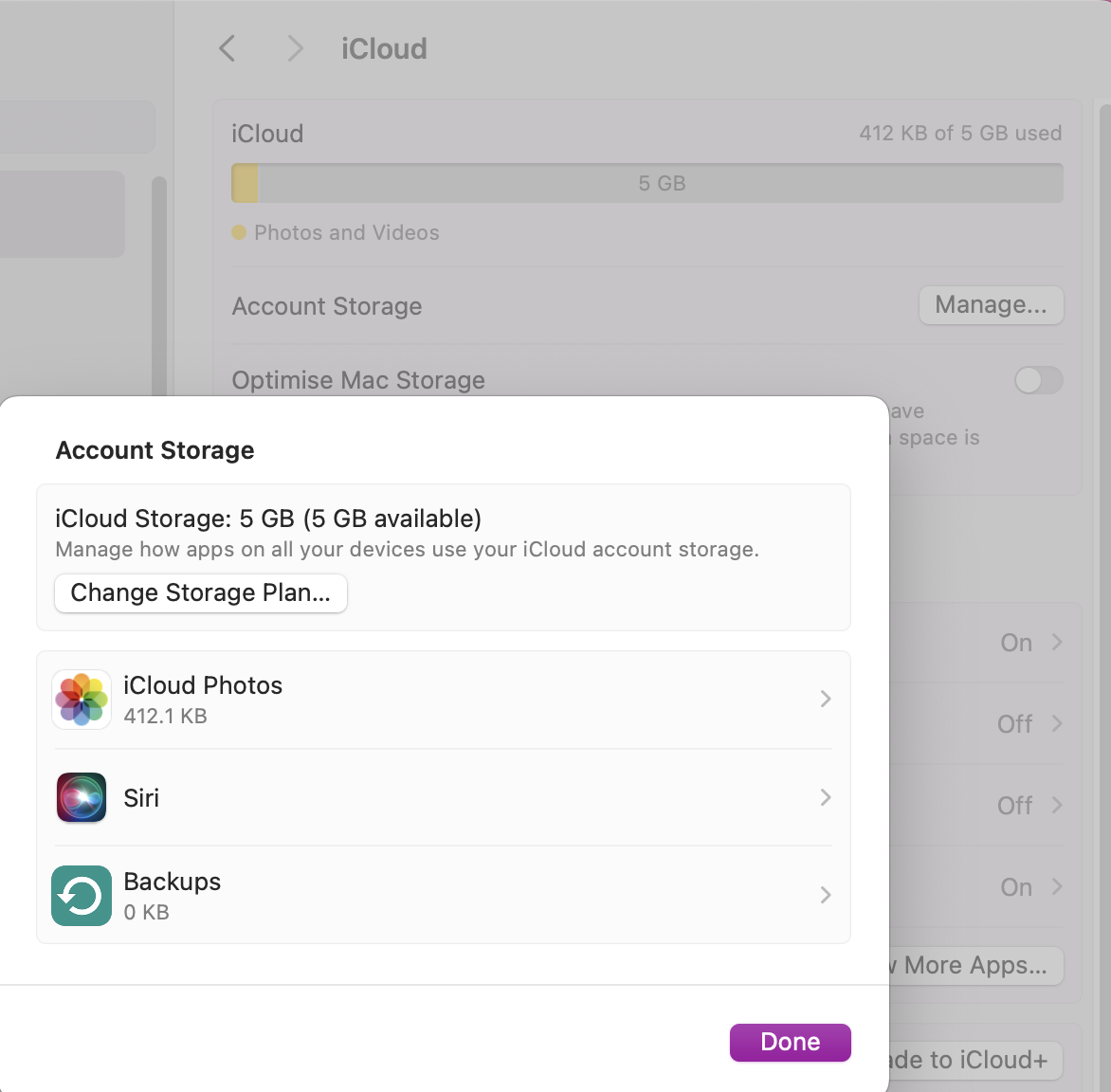1111x1092 pixels.
Task: Click the Siri app icon
Action: click(82, 797)
